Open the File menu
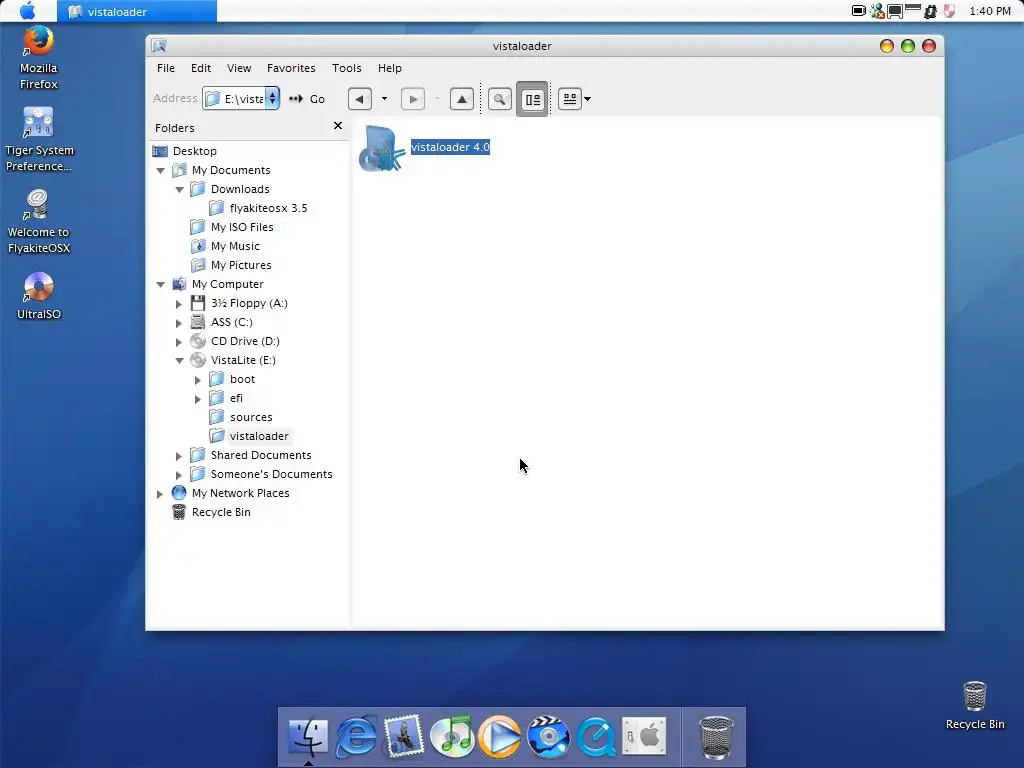 click(x=166, y=68)
